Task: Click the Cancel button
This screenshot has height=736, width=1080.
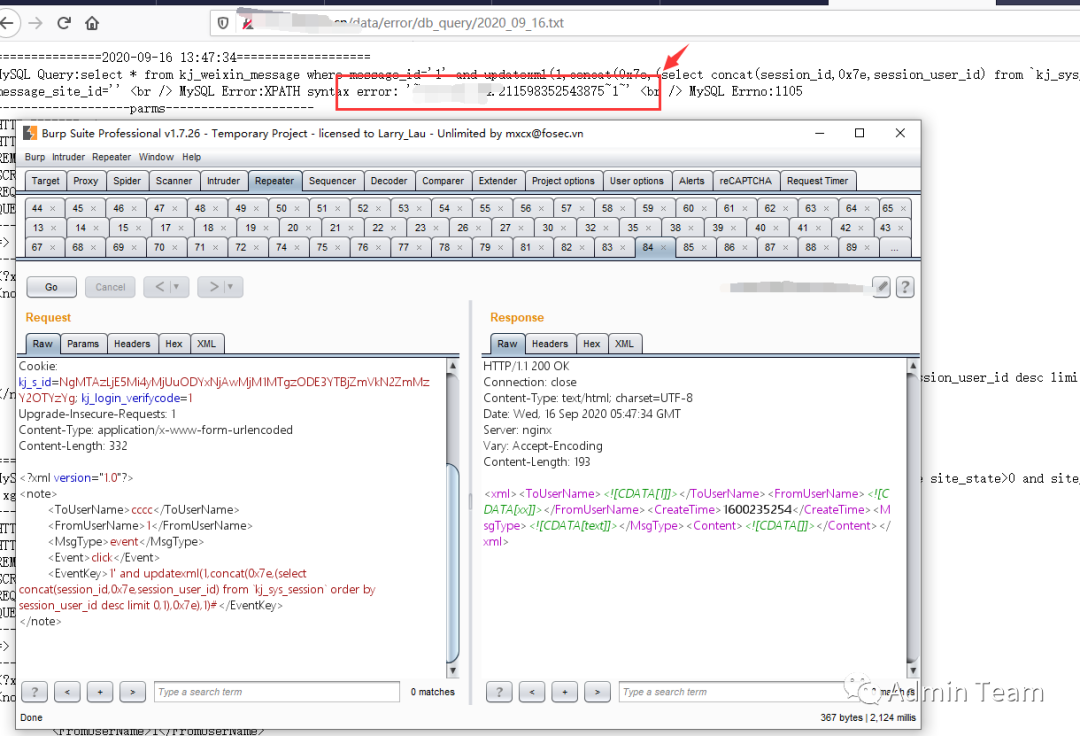Action: pos(110,287)
